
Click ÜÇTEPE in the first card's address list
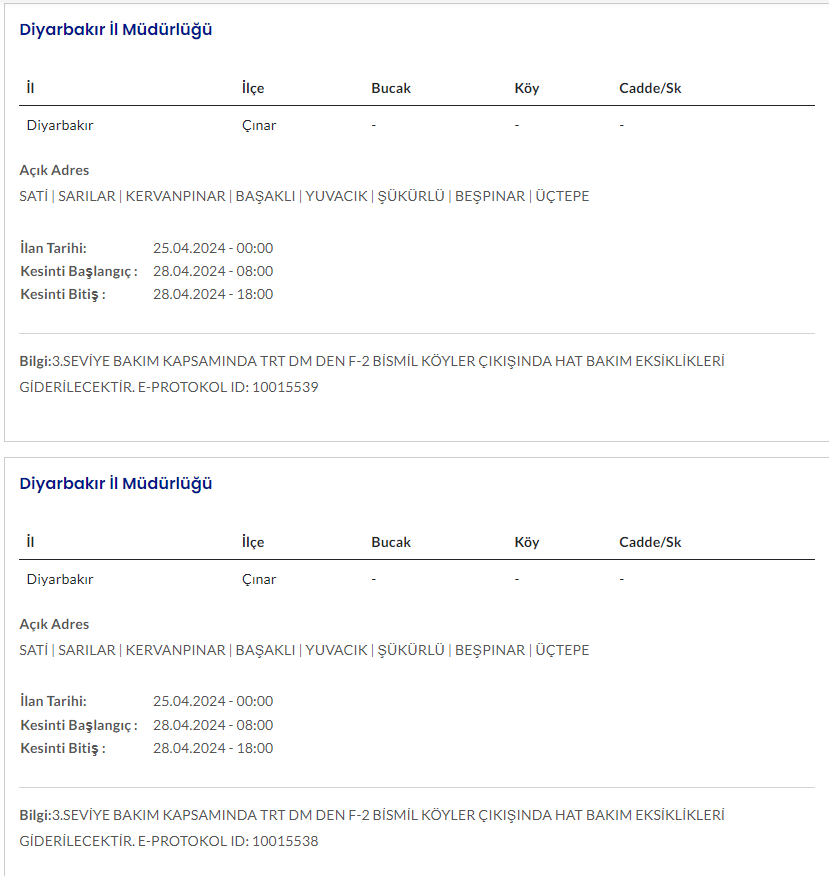pyautogui.click(x=562, y=196)
